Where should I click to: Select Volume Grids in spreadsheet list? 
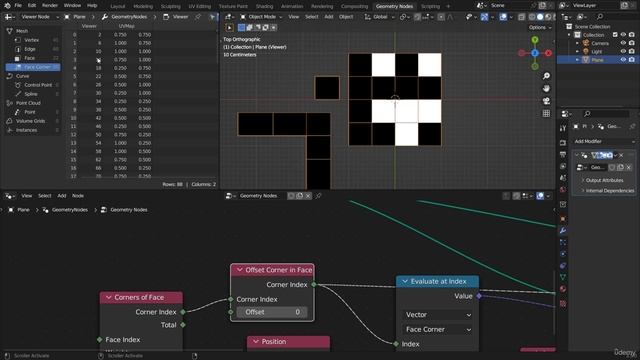pos(30,121)
